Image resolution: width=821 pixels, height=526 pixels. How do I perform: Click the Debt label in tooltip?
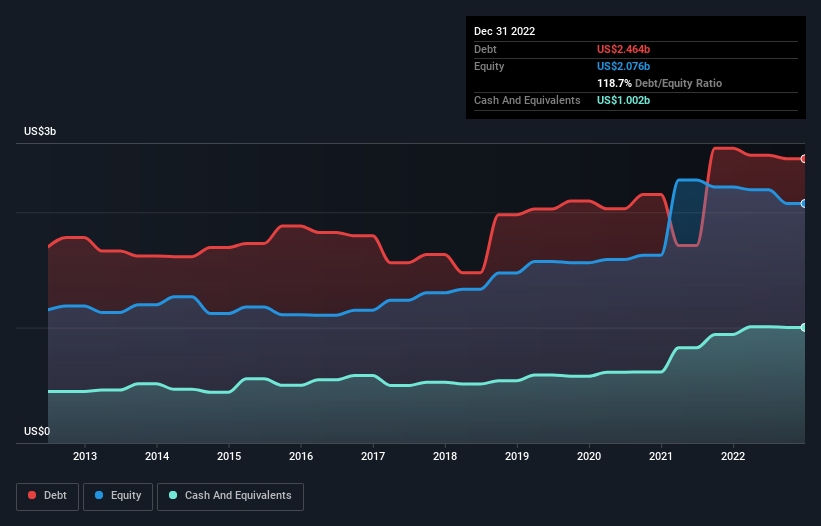pyautogui.click(x=485, y=49)
